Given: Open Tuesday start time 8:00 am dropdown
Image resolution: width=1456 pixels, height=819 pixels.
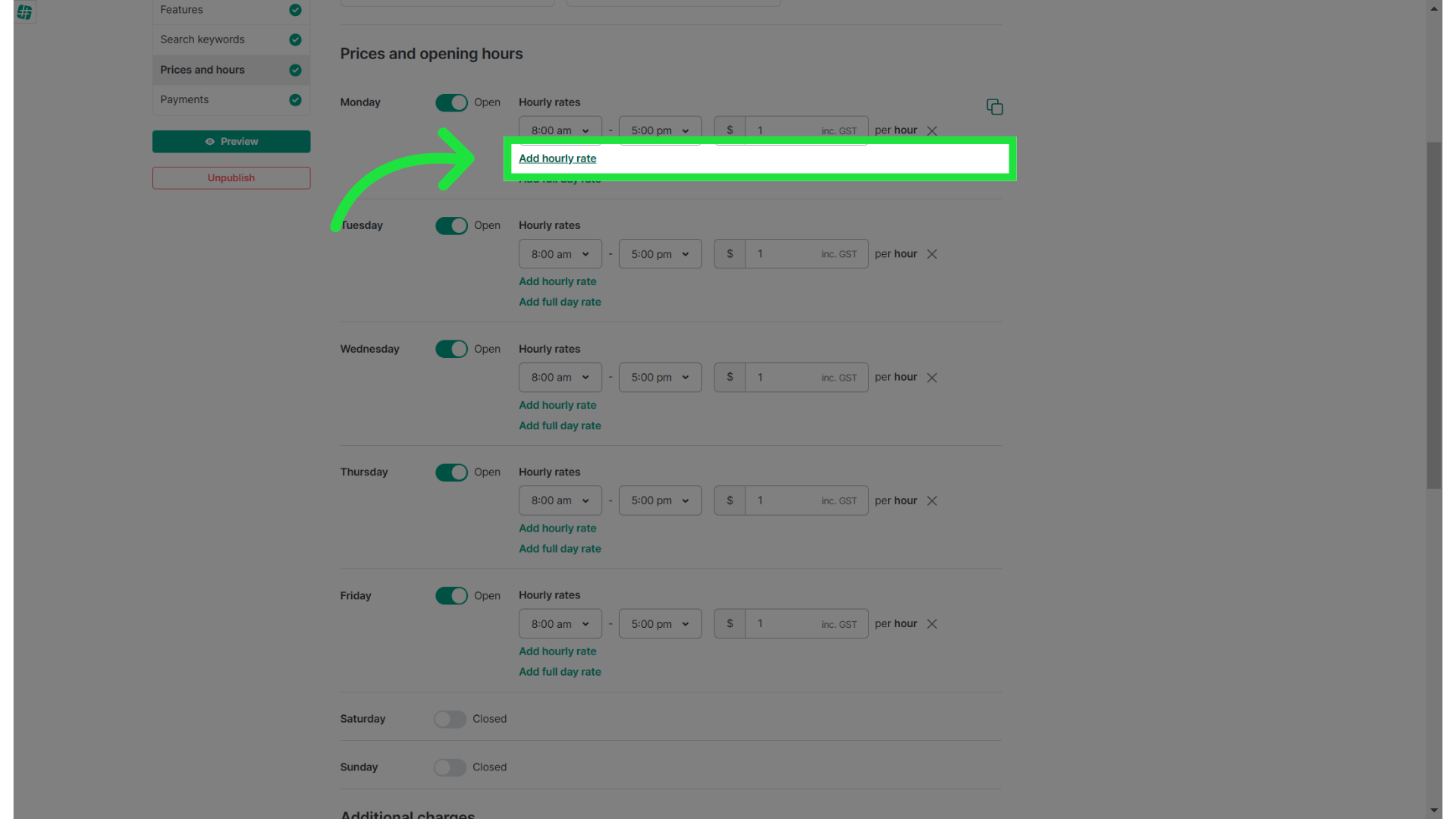Looking at the screenshot, I should (x=560, y=254).
